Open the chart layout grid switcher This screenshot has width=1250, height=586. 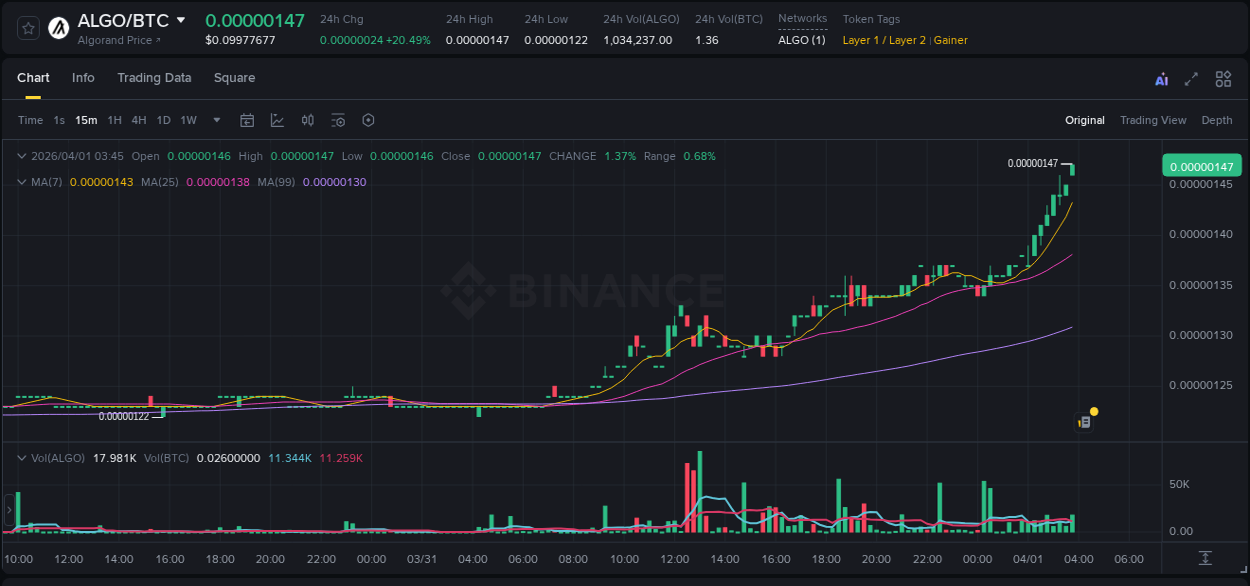click(1223, 78)
